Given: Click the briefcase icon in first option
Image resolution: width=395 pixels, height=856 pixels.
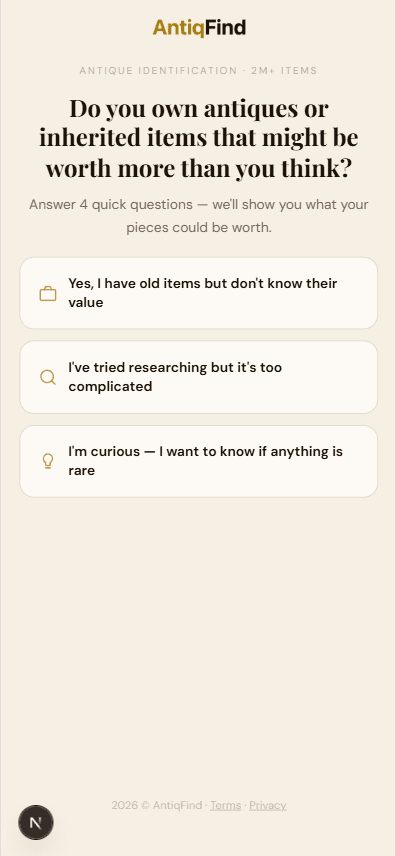Looking at the screenshot, I should coord(48,294).
